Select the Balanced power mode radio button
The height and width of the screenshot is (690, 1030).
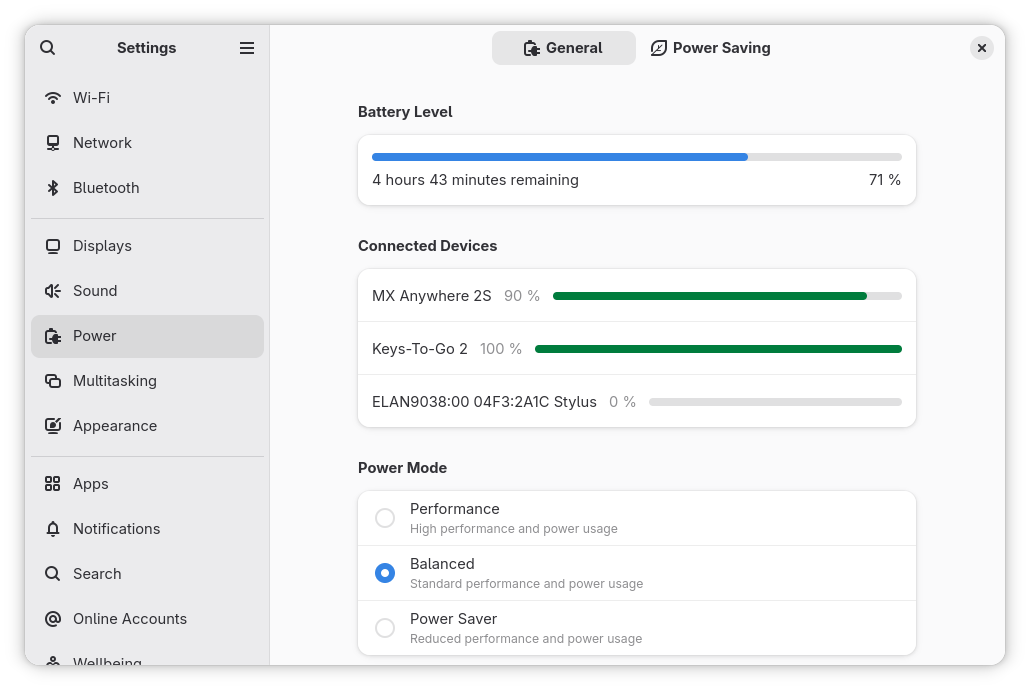pos(385,573)
